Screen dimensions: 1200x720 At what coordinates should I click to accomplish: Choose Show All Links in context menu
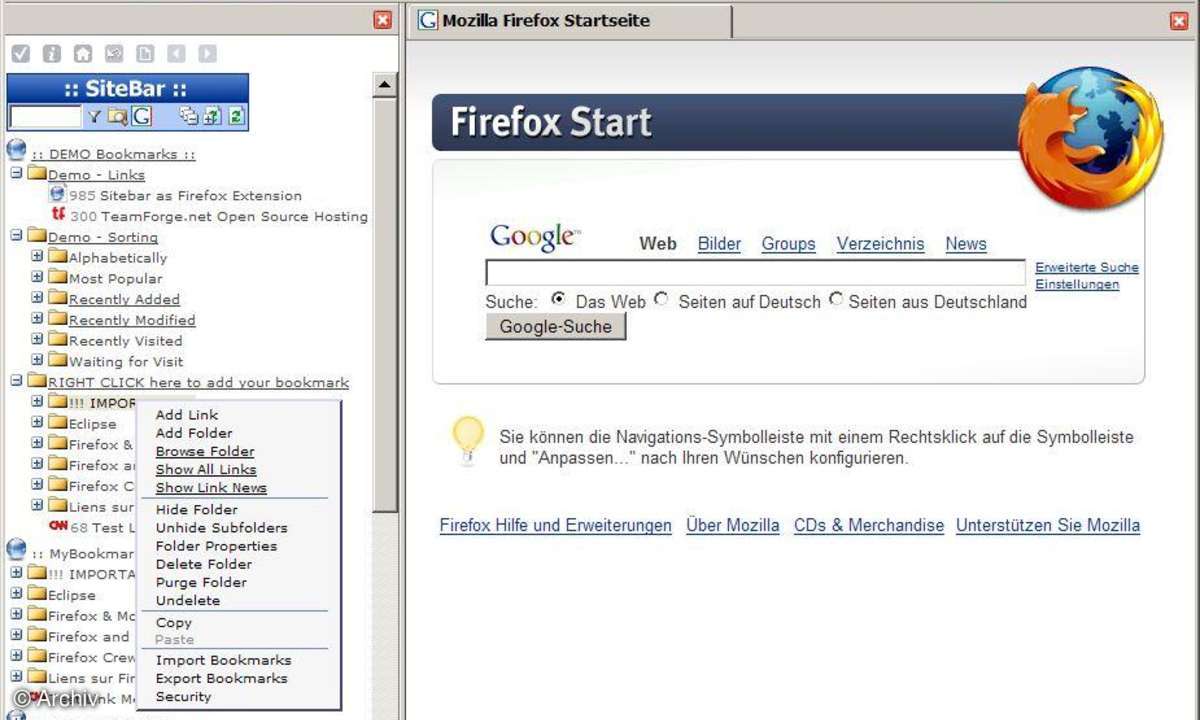pyautogui.click(x=206, y=469)
